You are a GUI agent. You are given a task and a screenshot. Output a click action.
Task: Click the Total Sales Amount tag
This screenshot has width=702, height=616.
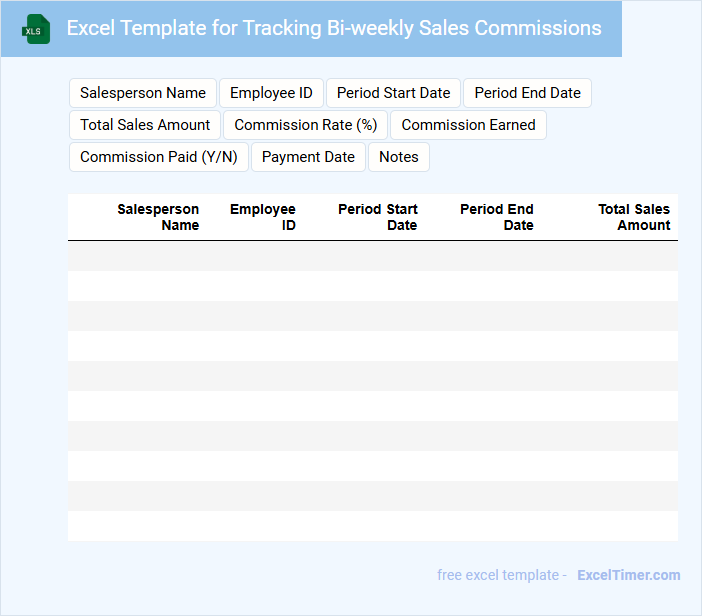click(x=145, y=125)
